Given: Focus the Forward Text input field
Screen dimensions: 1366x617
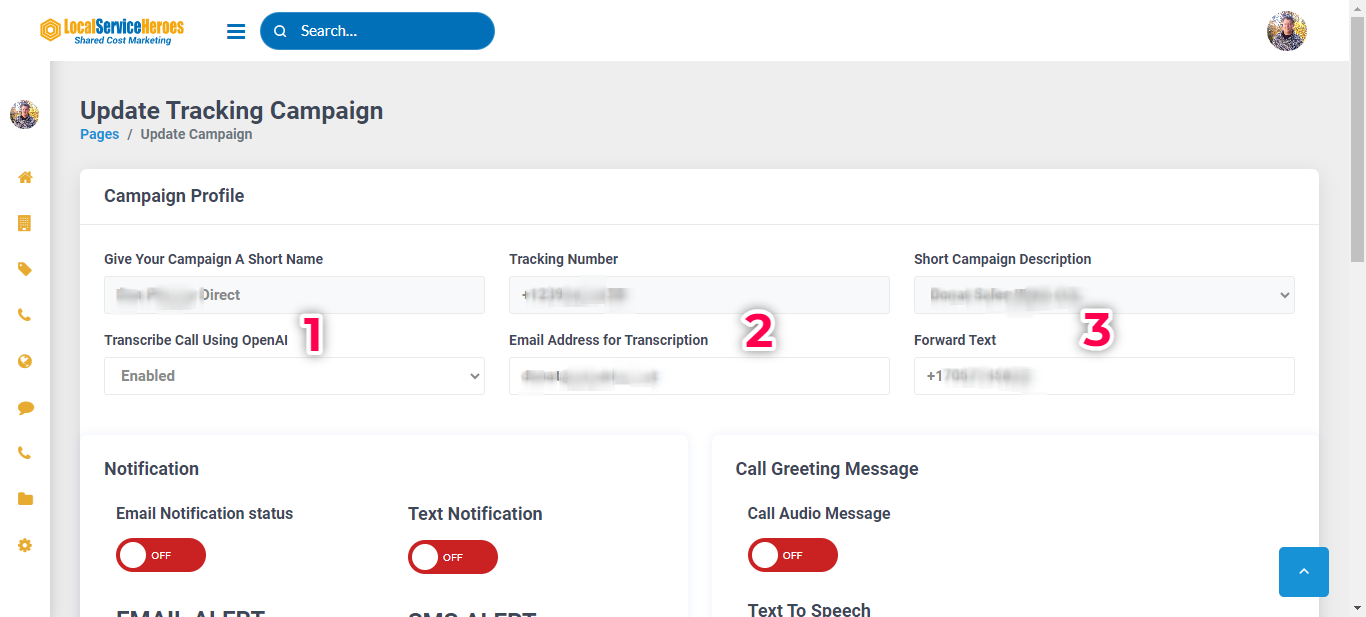Looking at the screenshot, I should click(x=1103, y=376).
